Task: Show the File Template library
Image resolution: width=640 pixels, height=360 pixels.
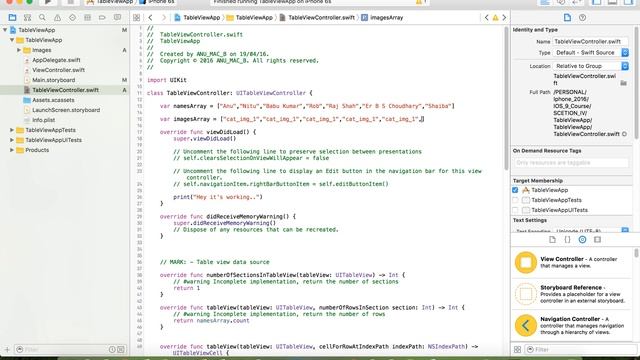Action: point(552,240)
